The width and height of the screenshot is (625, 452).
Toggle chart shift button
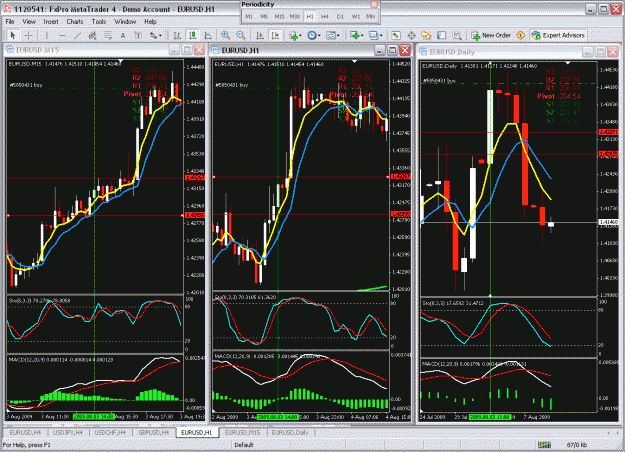(x=275, y=35)
